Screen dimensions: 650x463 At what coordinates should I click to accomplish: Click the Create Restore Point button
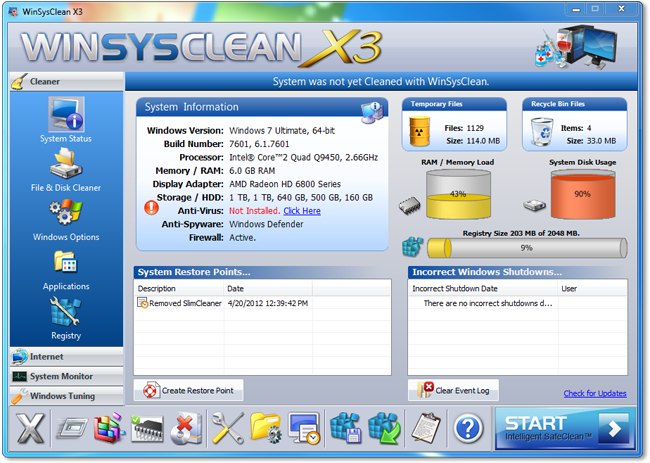tap(190, 390)
